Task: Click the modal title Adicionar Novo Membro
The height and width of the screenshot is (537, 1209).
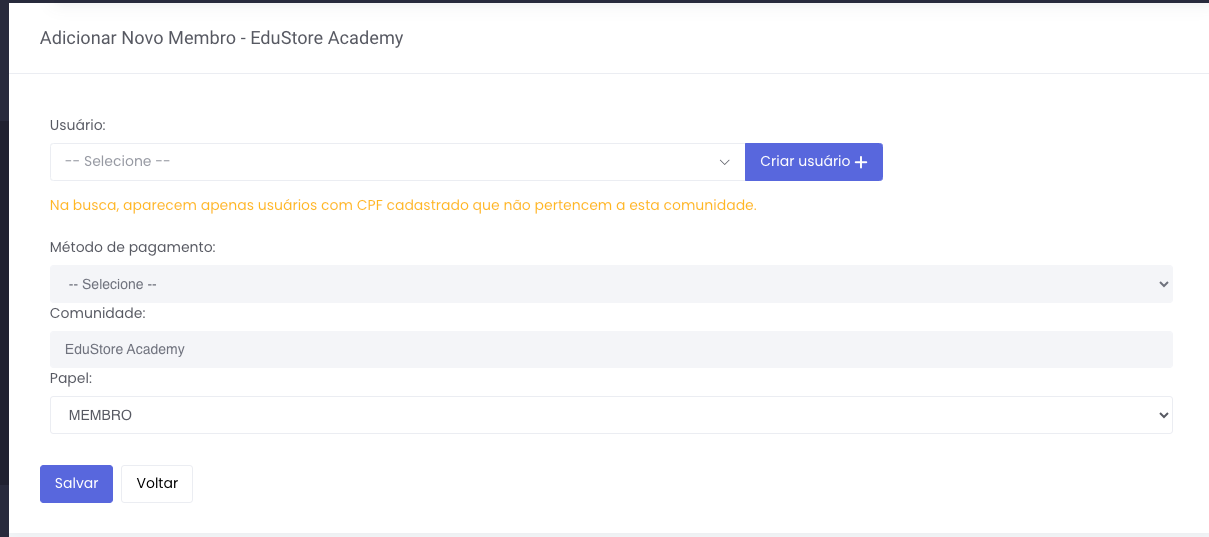Action: coord(221,38)
